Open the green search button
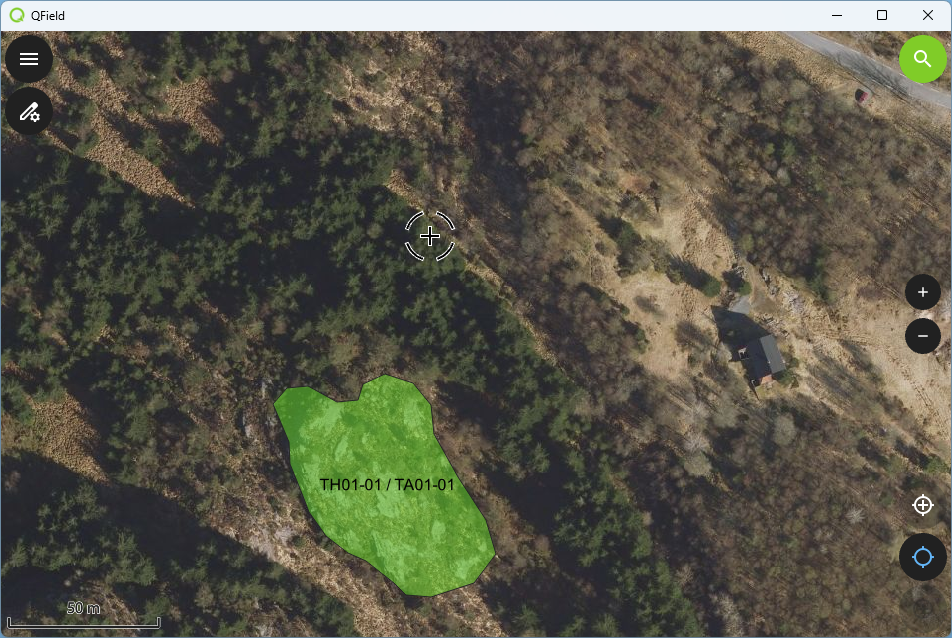The width and height of the screenshot is (952, 638). 922,59
